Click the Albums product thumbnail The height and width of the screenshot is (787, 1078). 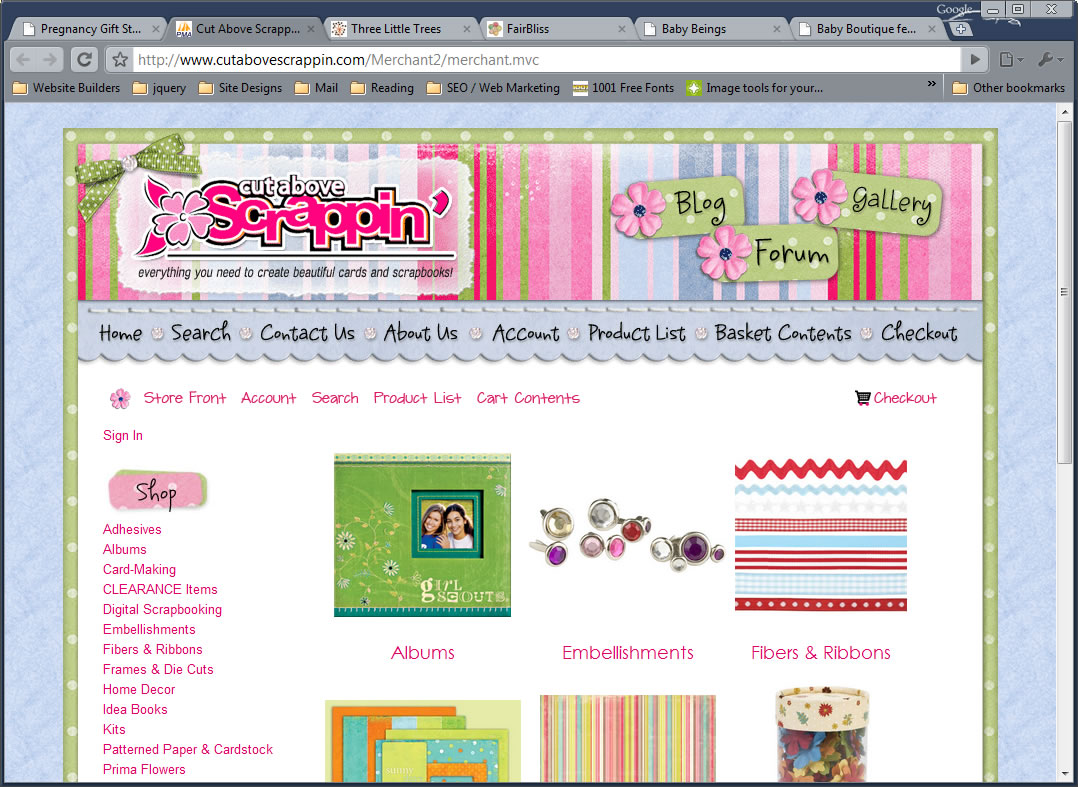422,535
